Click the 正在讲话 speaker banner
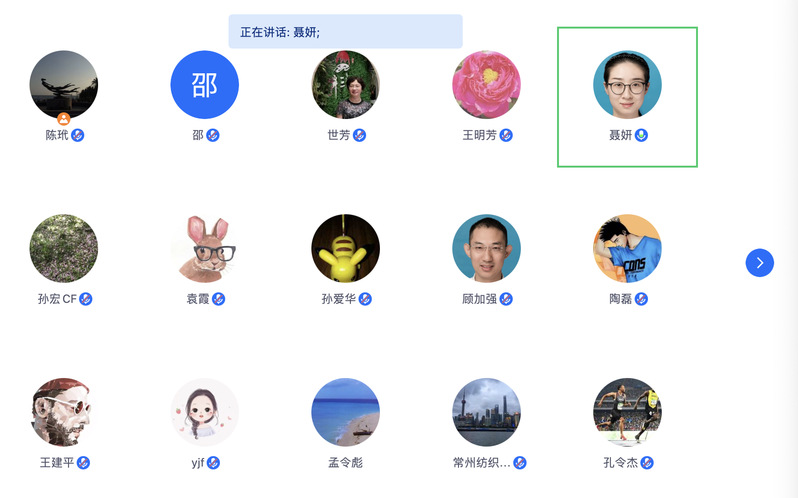Viewport: 798px width, 498px height. [346, 32]
